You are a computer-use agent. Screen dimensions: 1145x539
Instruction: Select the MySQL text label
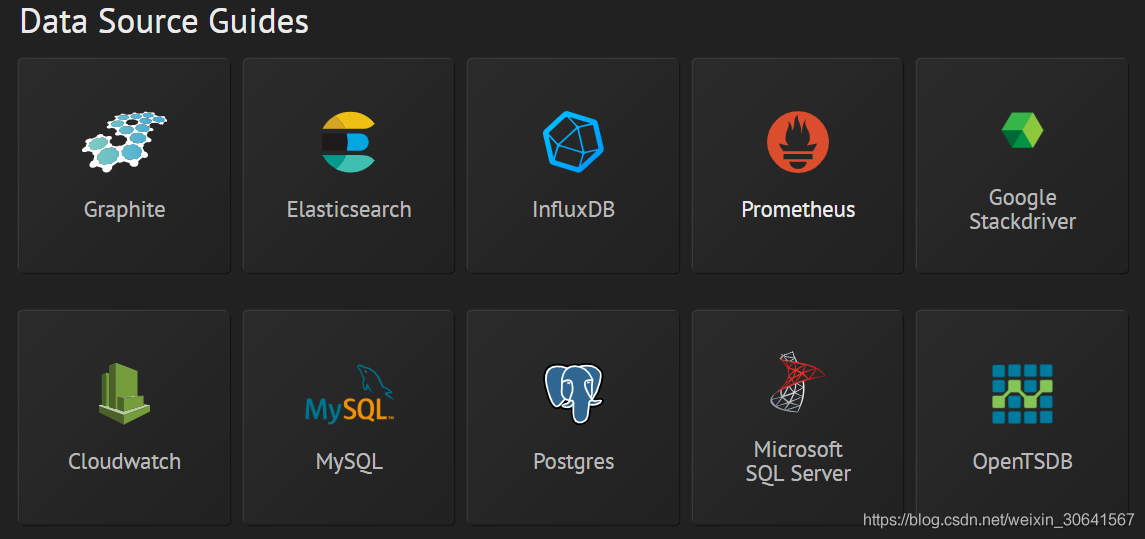[x=349, y=462]
